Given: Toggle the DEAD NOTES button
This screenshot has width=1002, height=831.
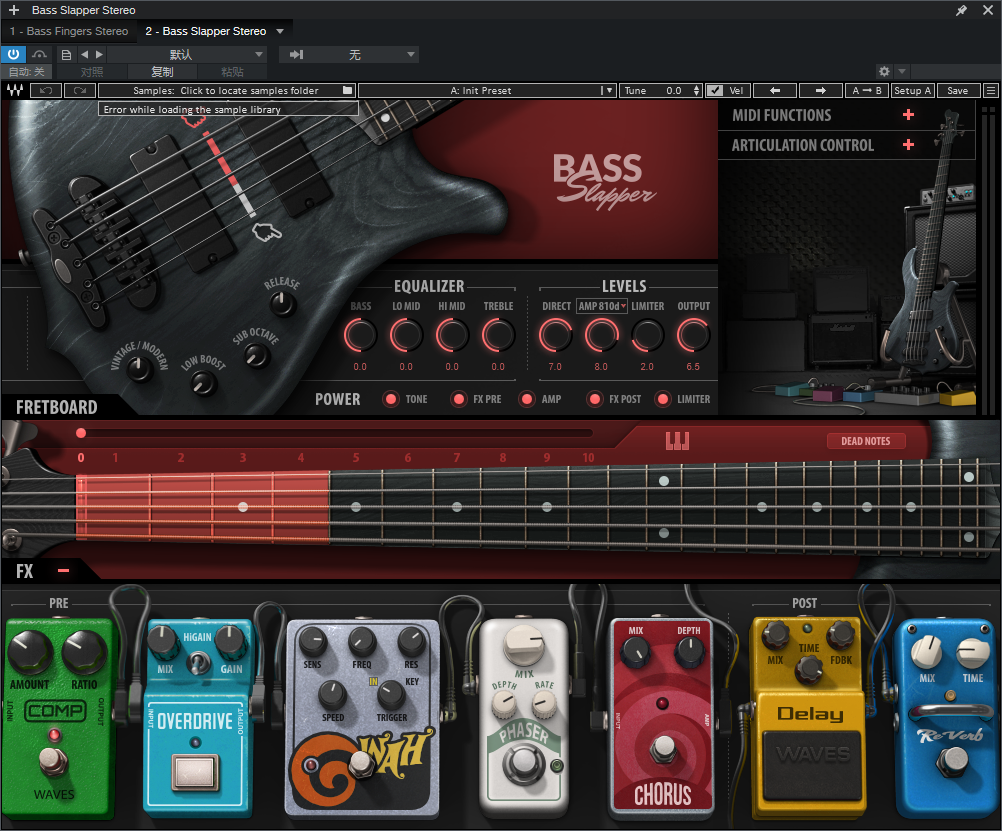Looking at the screenshot, I should pyautogui.click(x=866, y=441).
